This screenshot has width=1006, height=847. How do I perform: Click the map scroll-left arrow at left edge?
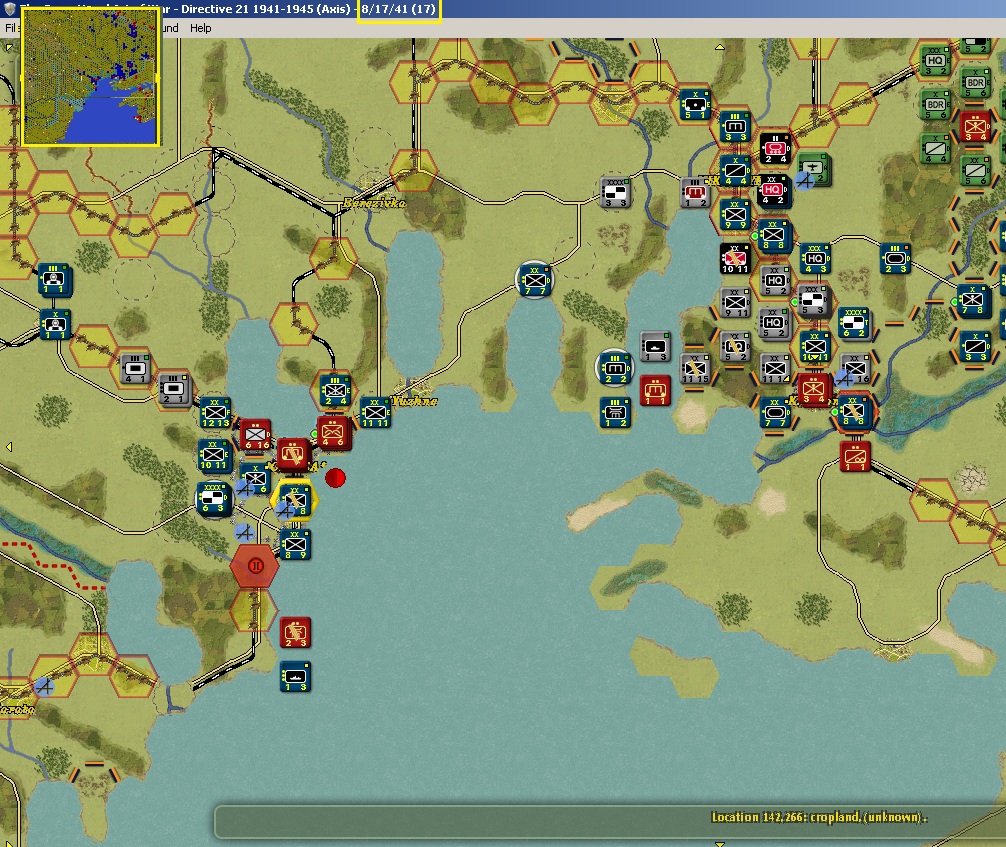tap(9, 447)
